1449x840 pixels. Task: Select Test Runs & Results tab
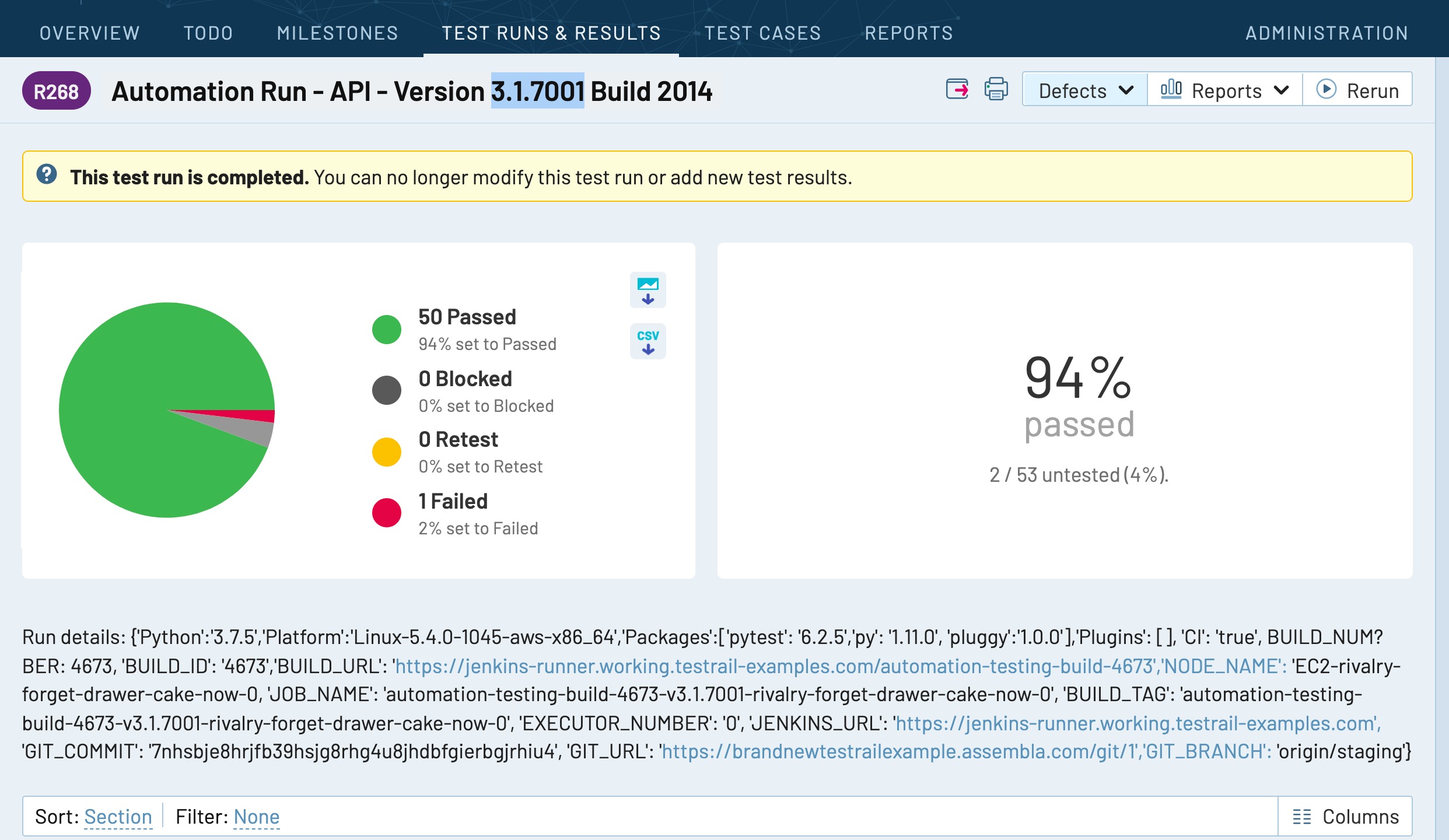[x=551, y=33]
